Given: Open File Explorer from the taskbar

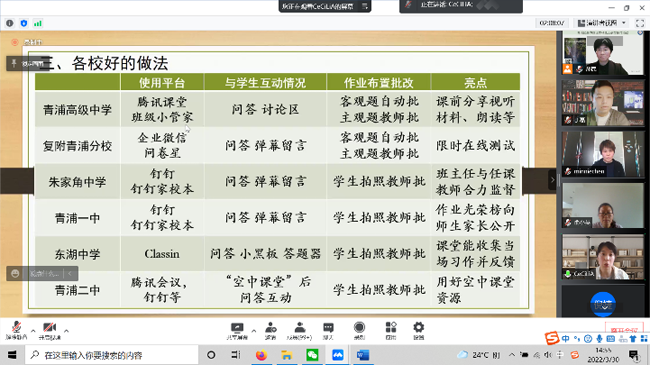Looking at the screenshot, I should (286, 355).
